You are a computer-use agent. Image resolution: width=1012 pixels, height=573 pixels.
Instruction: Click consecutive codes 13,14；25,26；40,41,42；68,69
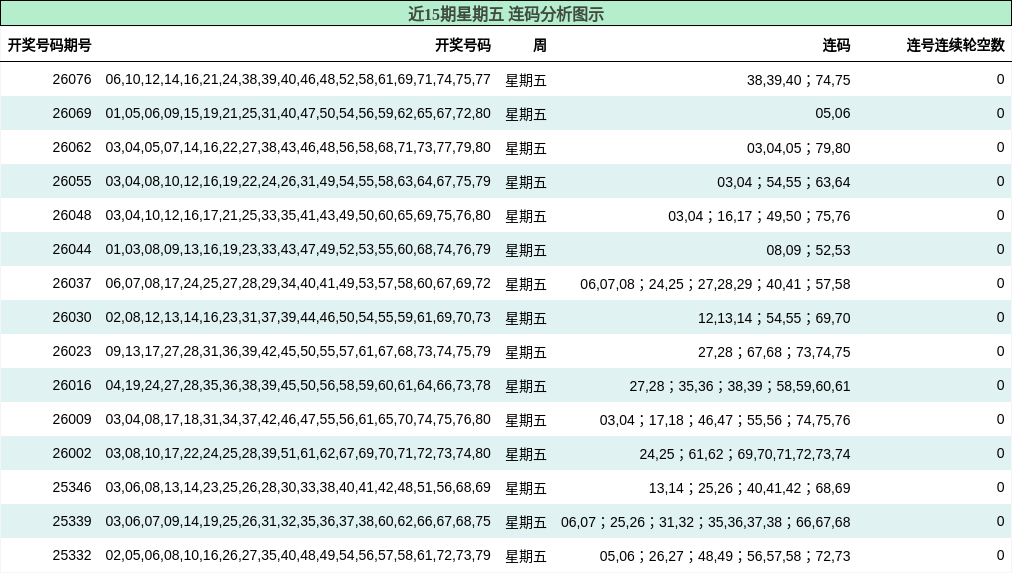[x=749, y=488]
